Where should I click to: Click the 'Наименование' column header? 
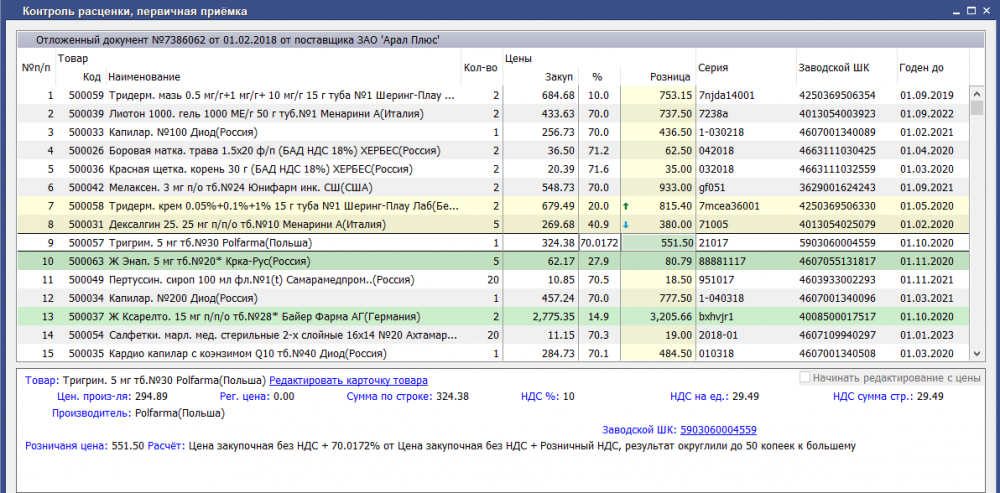click(144, 77)
